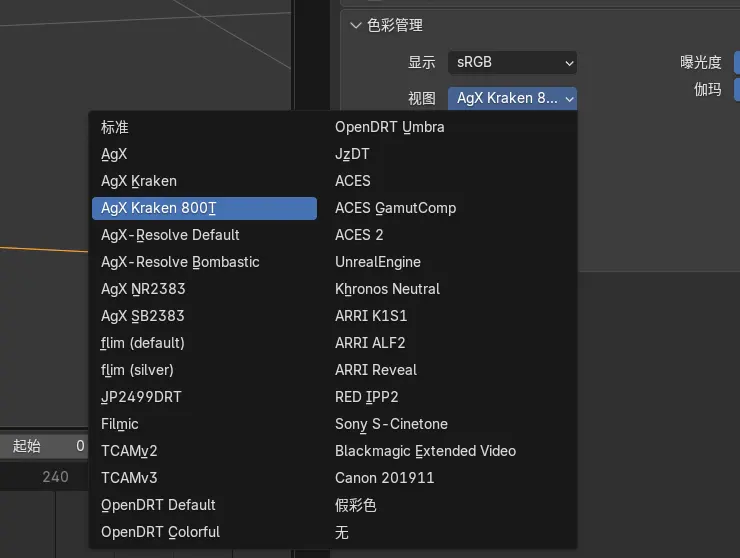Select AgX Kraken 800T entry
Viewport: 740px width, 558px height.
[x=204, y=208]
